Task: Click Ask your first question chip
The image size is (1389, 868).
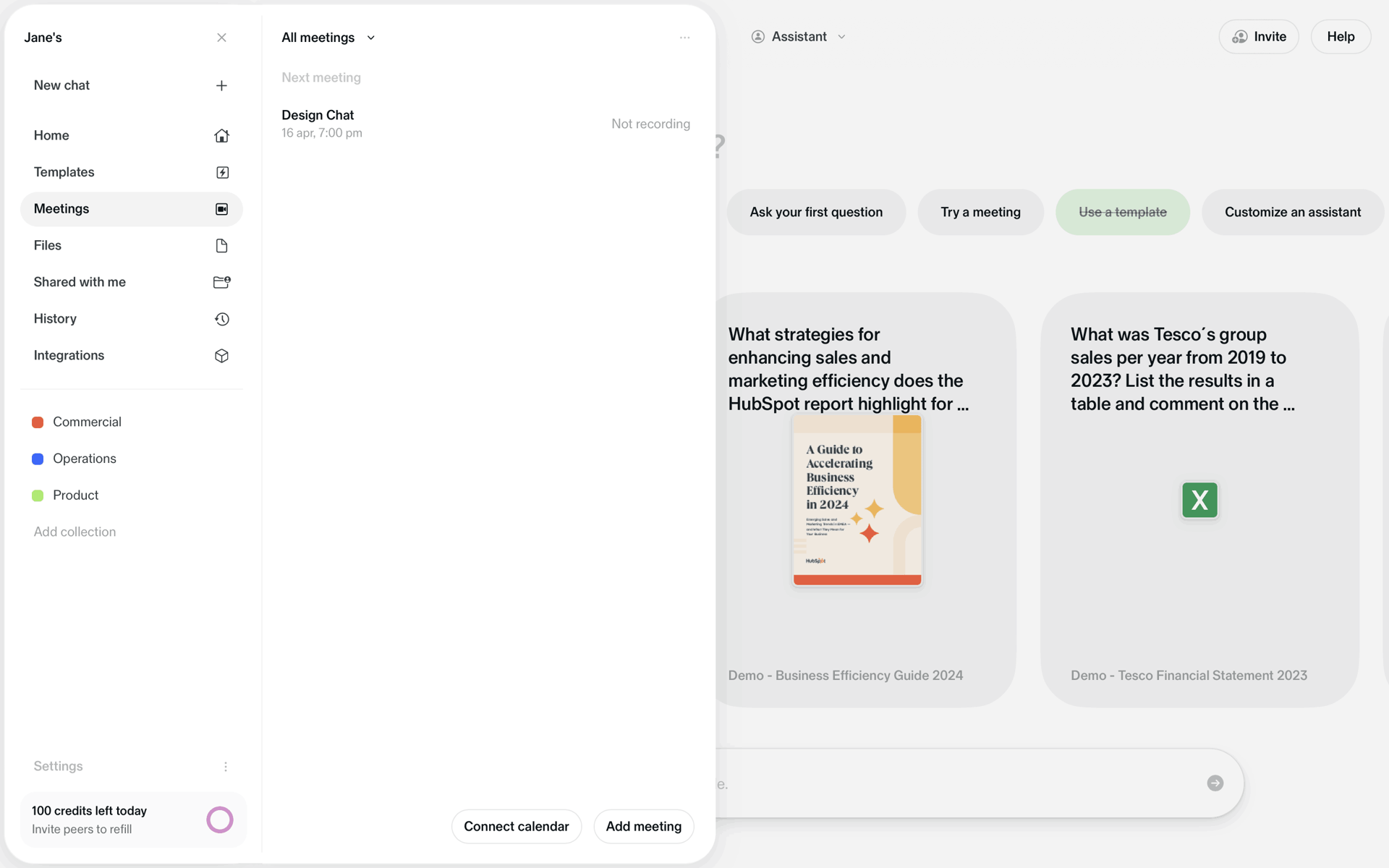Action: [x=816, y=212]
